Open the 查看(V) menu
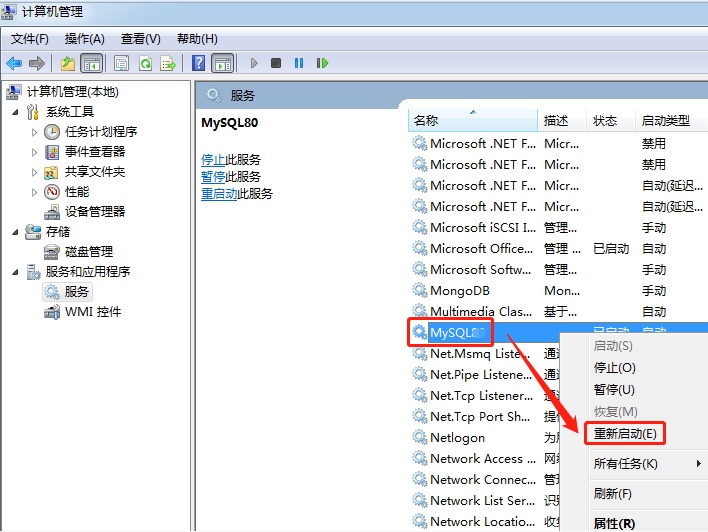Image resolution: width=708 pixels, height=532 pixels. (140, 39)
